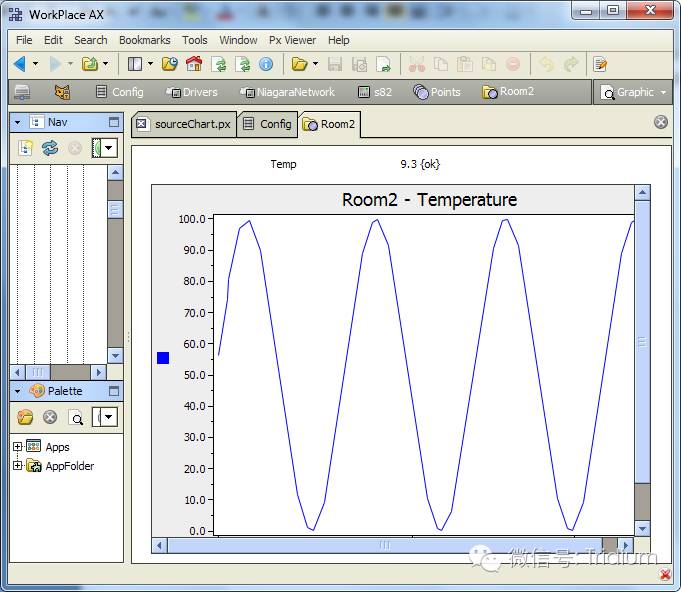The height and width of the screenshot is (592, 681).
Task: Click the Open folder icon
Action: (x=299, y=64)
